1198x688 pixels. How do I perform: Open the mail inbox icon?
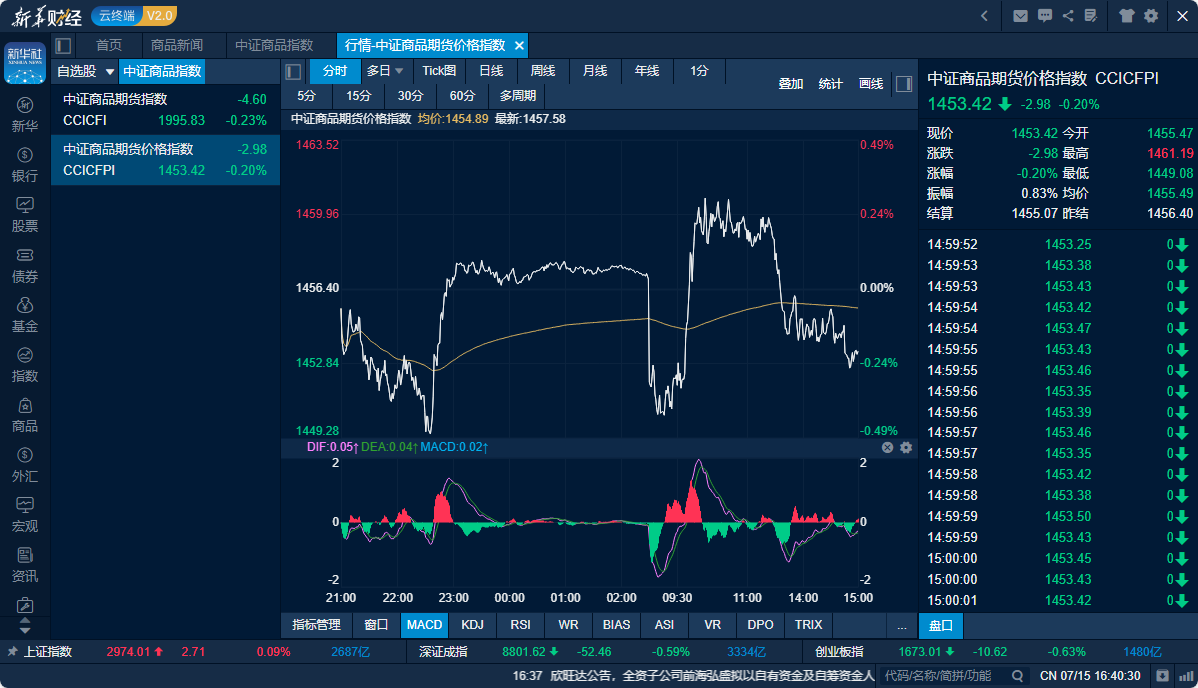(1020, 16)
